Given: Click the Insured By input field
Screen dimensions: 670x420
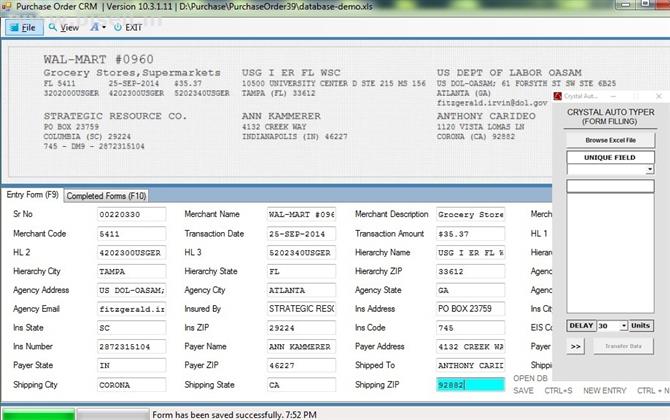Looking at the screenshot, I should pos(301,309).
